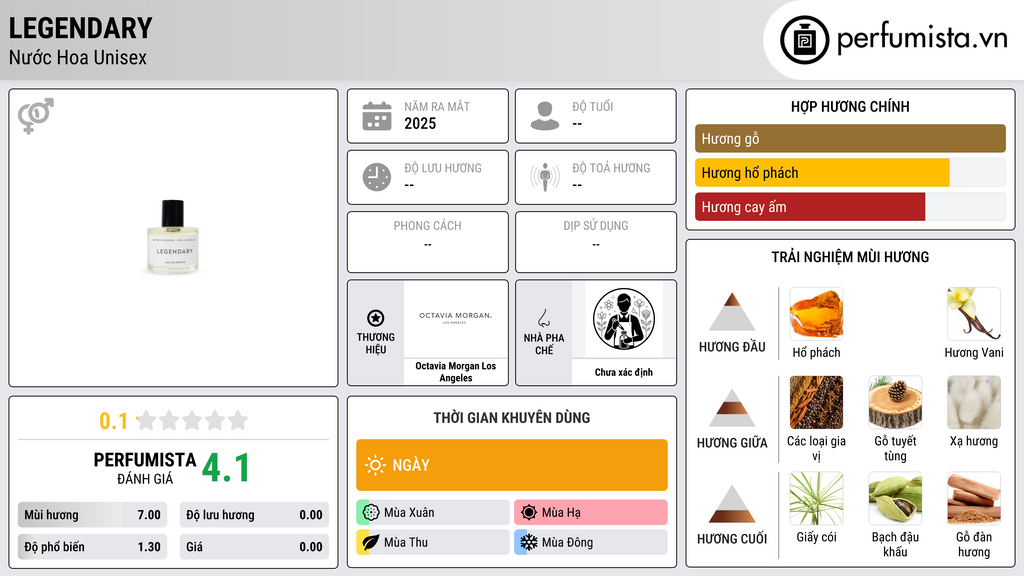This screenshot has width=1024, height=576.
Task: Click the sun icon beside Ngày
Action: point(375,465)
